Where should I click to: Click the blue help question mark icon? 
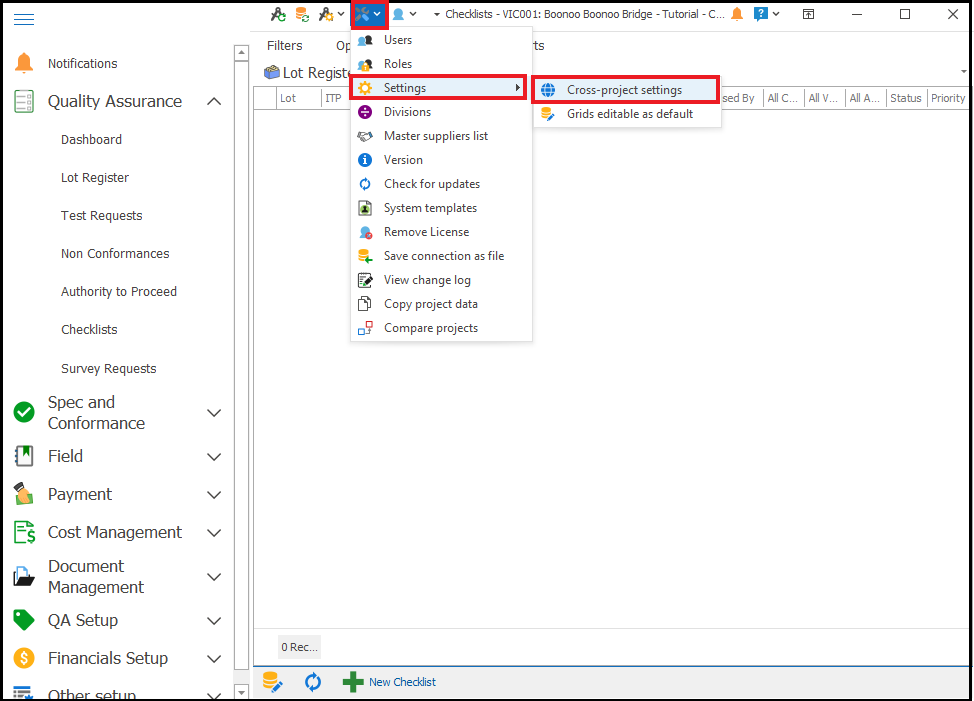click(762, 14)
